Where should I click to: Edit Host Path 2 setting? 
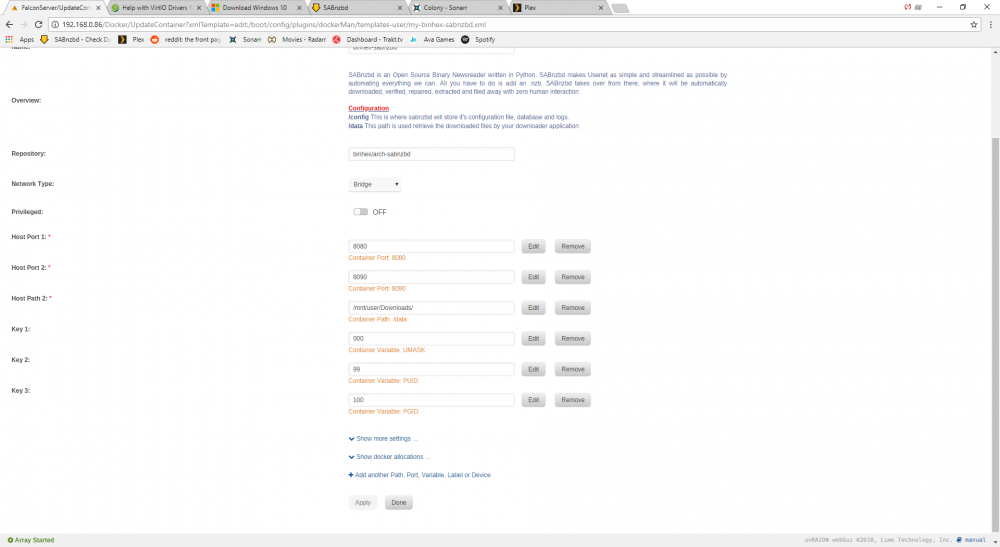pyautogui.click(x=533, y=307)
